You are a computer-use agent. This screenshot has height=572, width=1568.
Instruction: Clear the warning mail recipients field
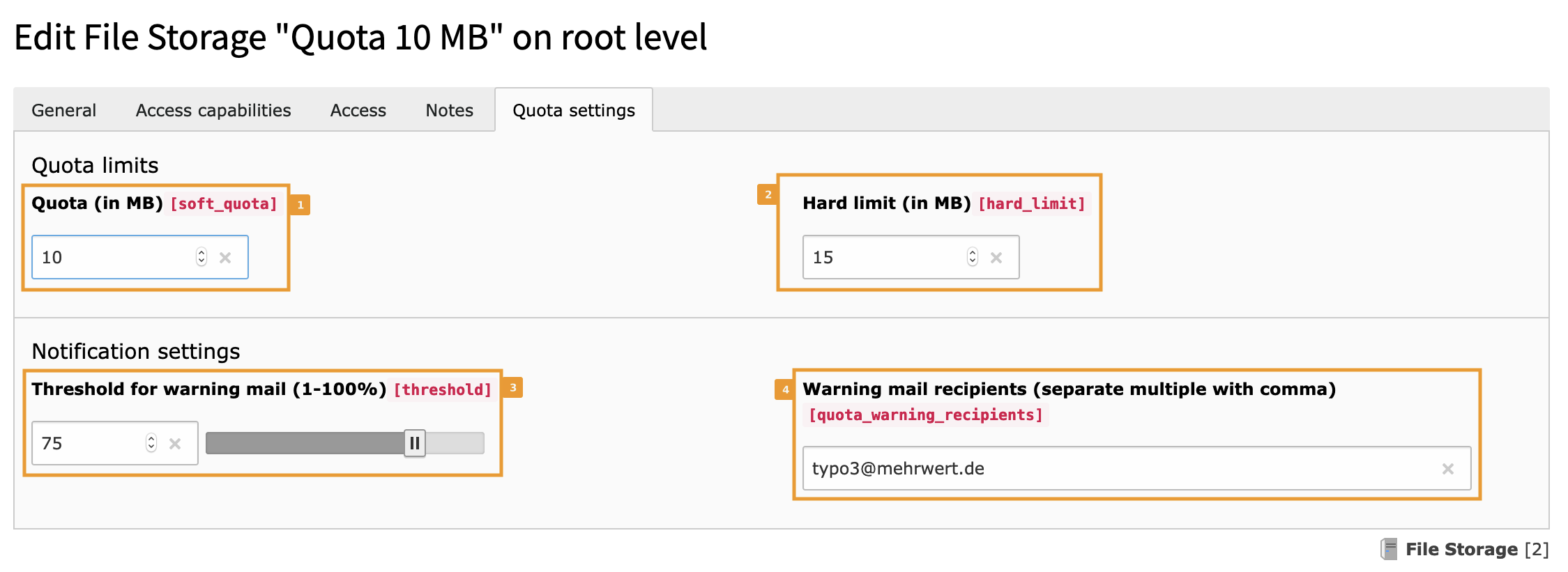click(x=1448, y=469)
